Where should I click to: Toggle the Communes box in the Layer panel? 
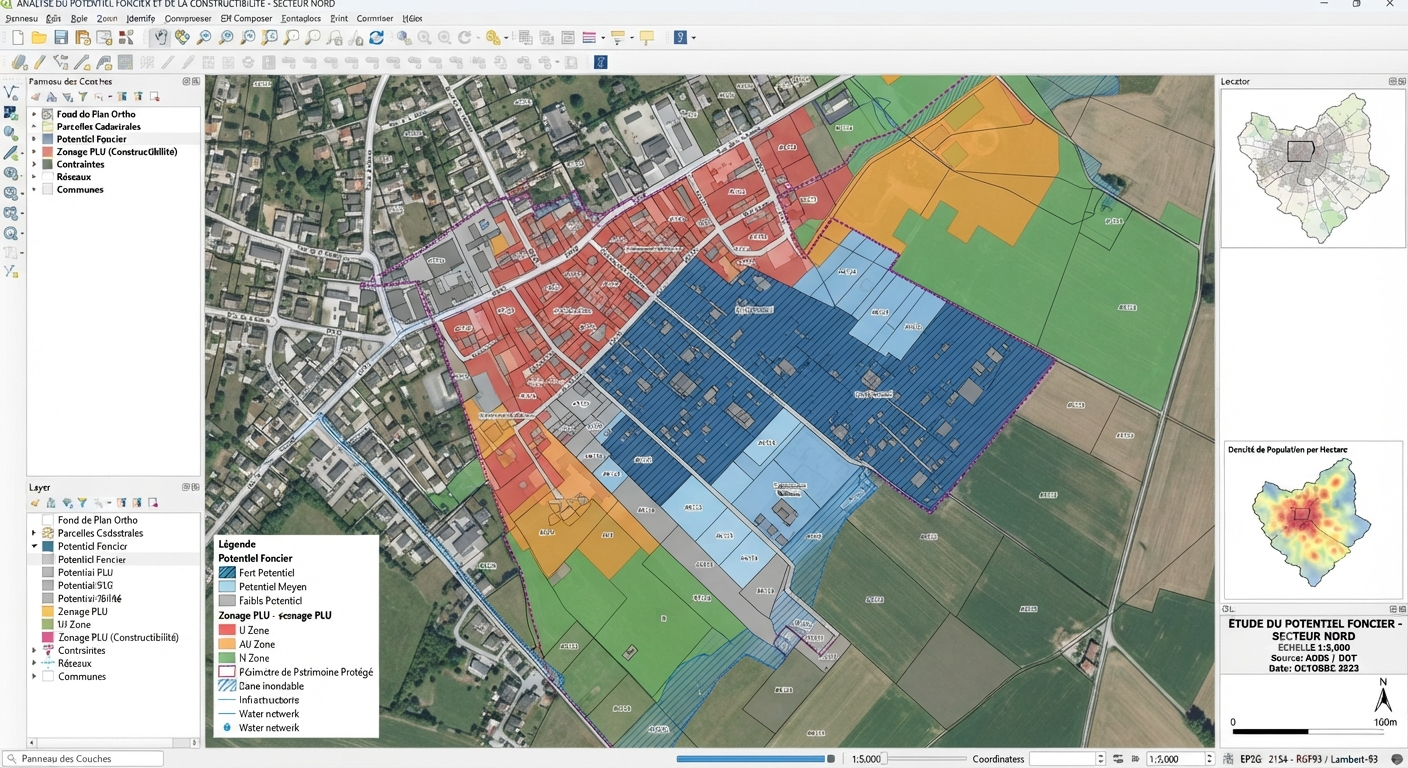(x=48, y=676)
